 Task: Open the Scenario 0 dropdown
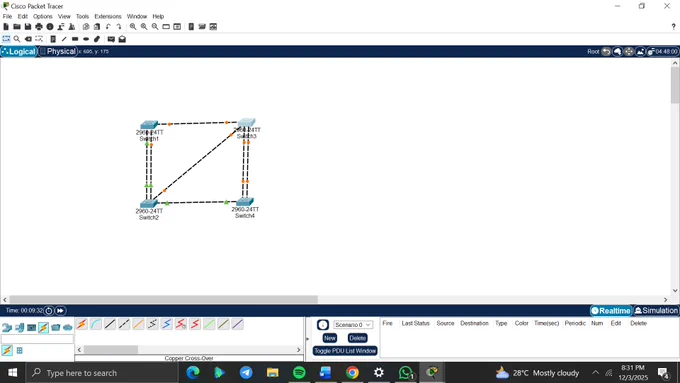click(353, 325)
